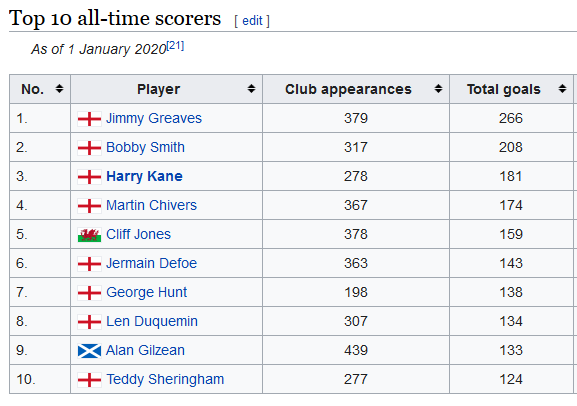Open Harry Kane bold link
Image resolution: width=577 pixels, height=406 pixels.
click(144, 177)
